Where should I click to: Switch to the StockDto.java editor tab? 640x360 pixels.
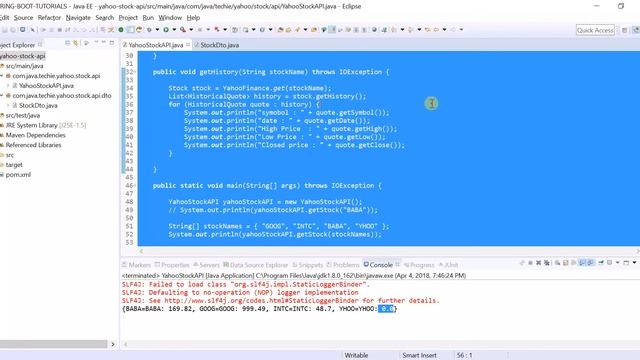(x=217, y=45)
